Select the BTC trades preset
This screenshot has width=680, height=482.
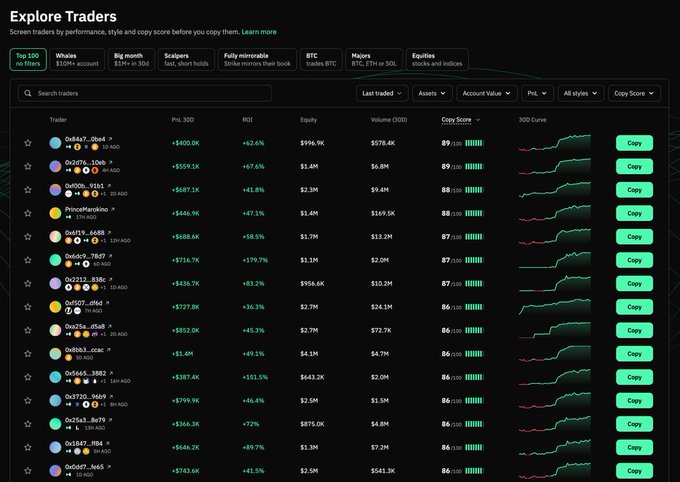click(x=321, y=59)
